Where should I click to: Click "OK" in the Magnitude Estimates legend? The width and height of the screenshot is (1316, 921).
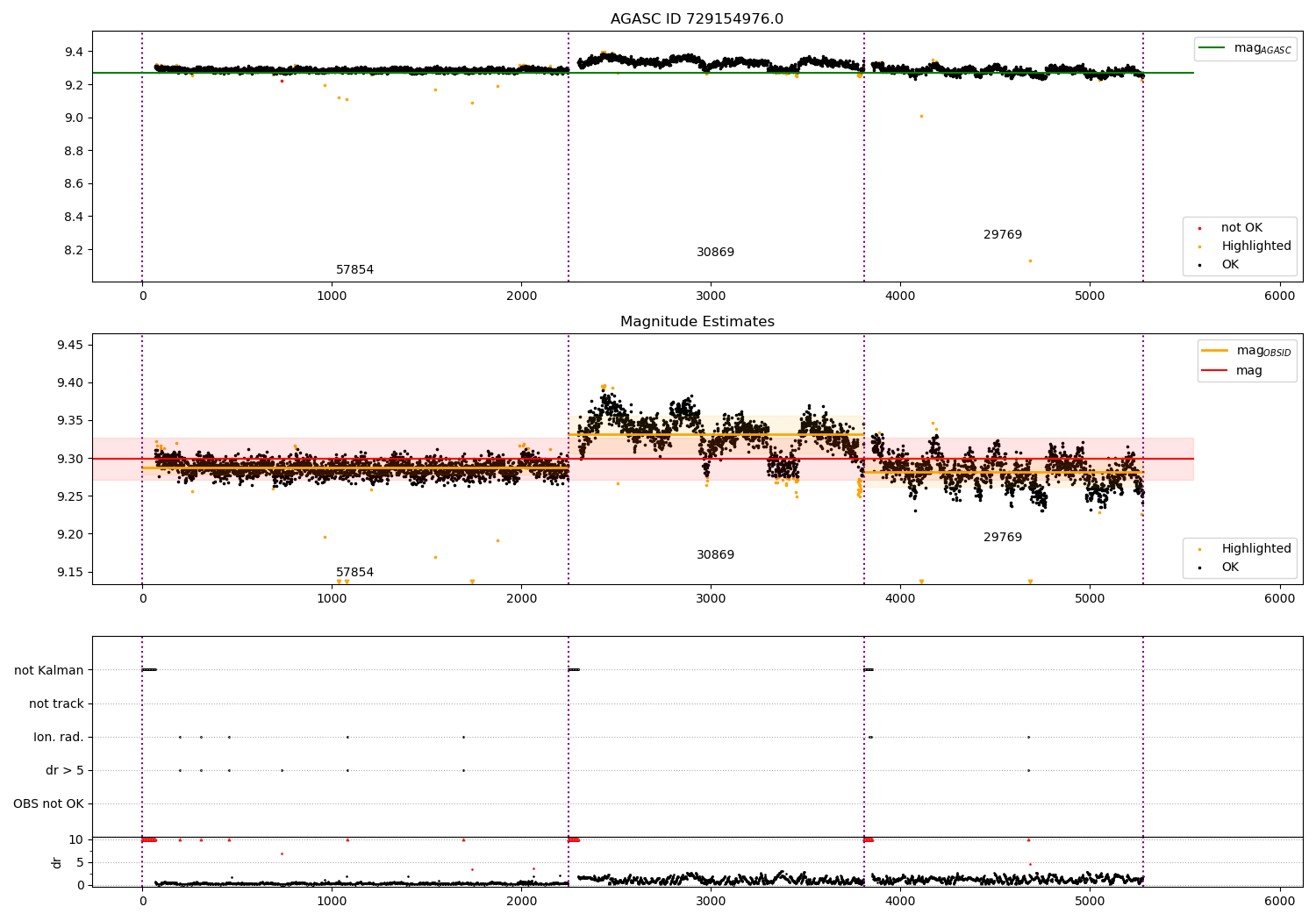(1230, 568)
